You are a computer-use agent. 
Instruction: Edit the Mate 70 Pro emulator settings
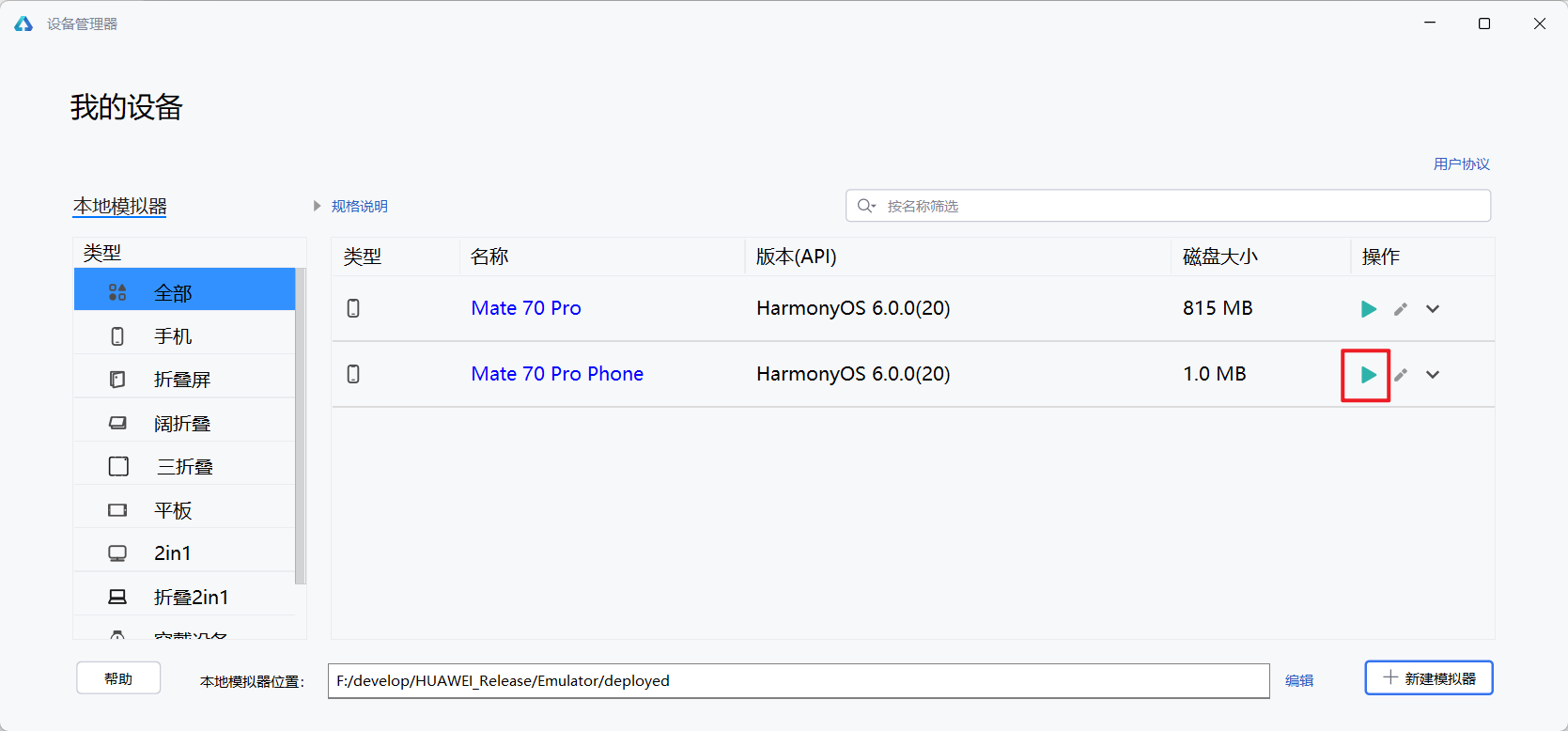1401,309
